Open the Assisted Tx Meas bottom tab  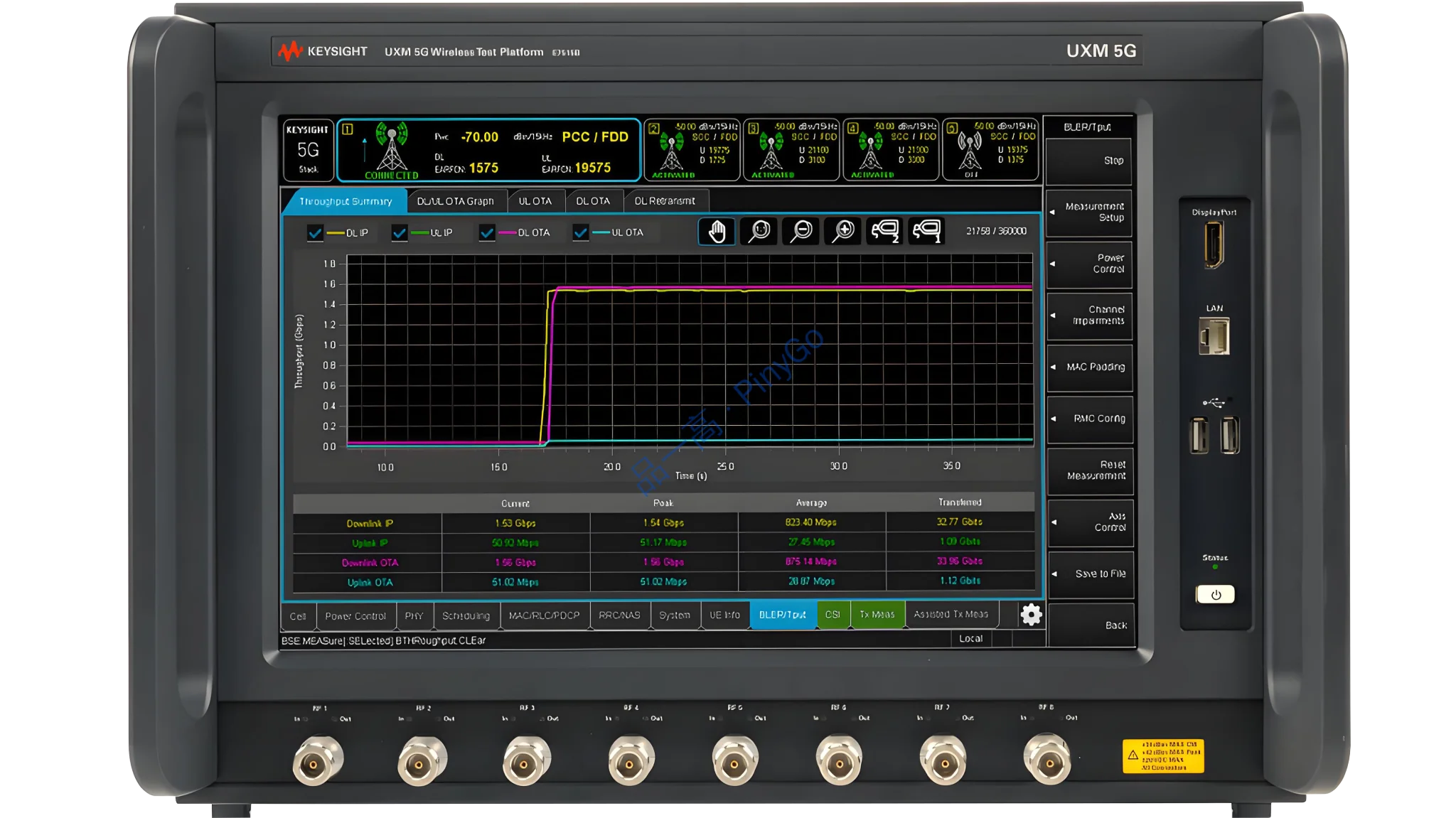pyautogui.click(x=951, y=615)
